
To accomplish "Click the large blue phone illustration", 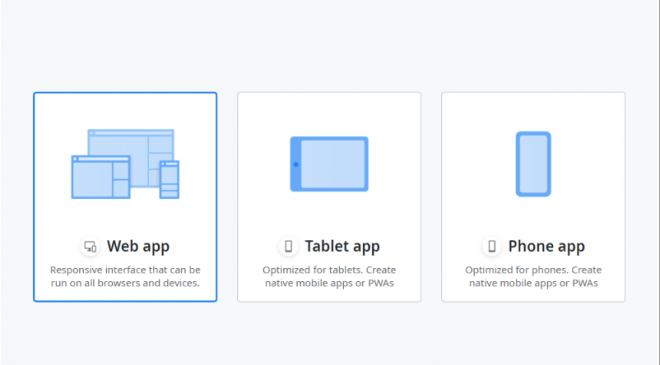I will point(533,164).
